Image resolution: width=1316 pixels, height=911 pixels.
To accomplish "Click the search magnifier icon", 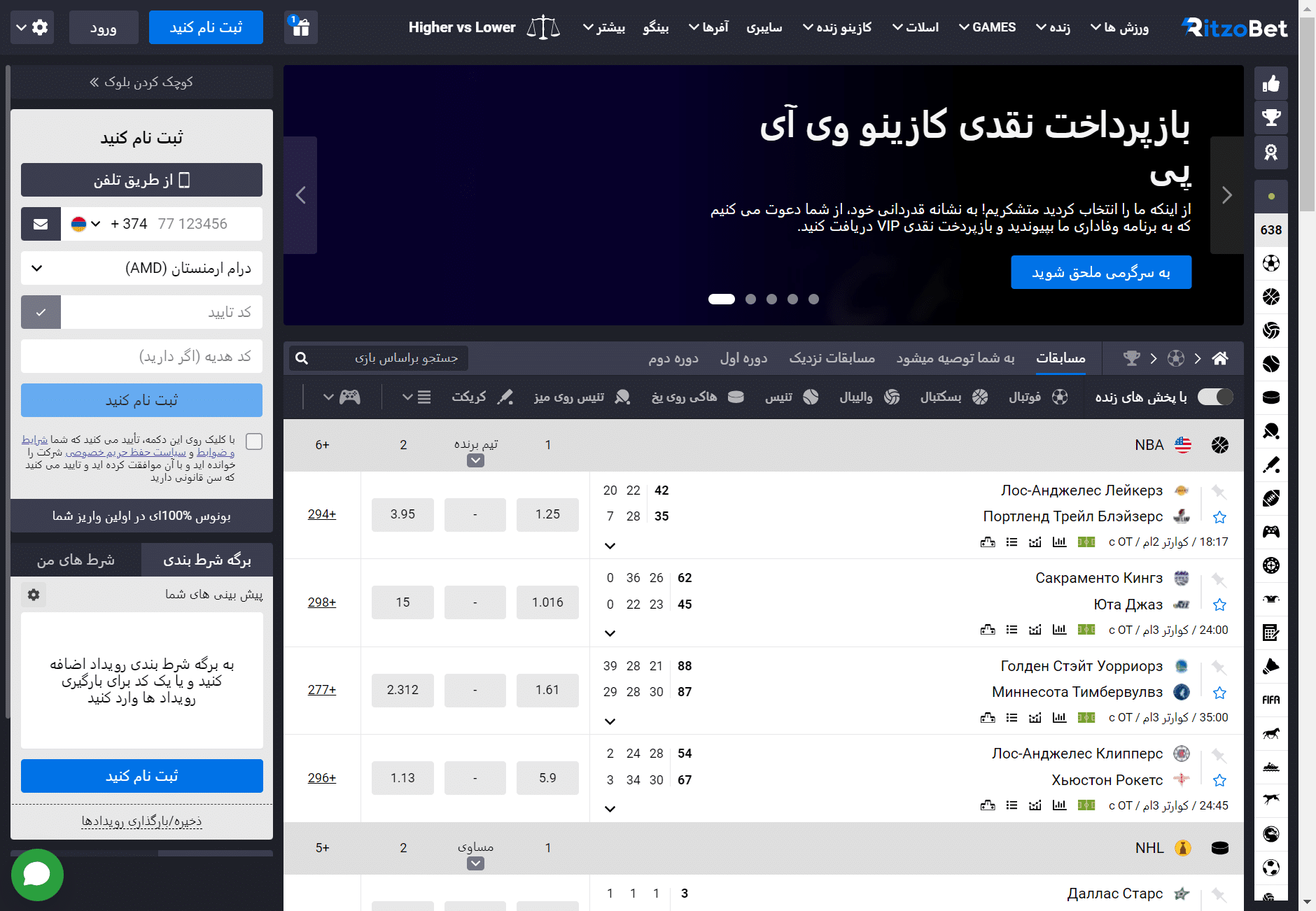I will tap(302, 358).
